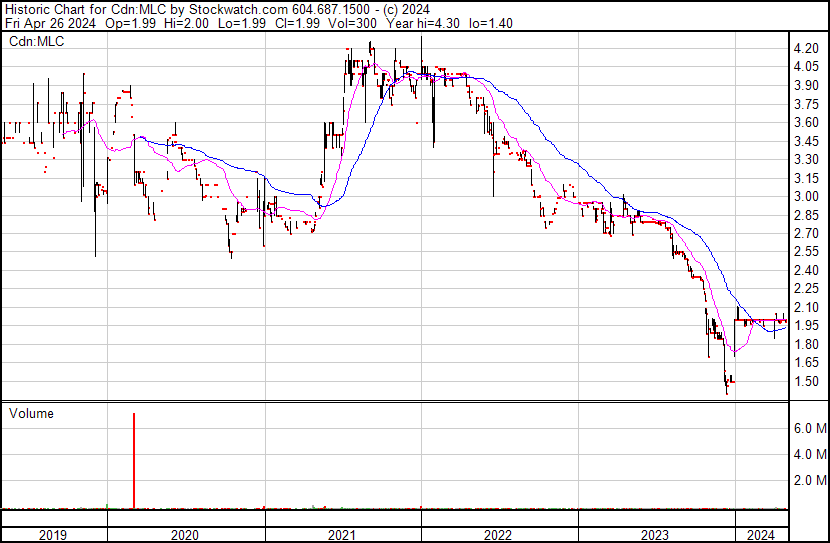Click the Volume panel label

click(31, 413)
